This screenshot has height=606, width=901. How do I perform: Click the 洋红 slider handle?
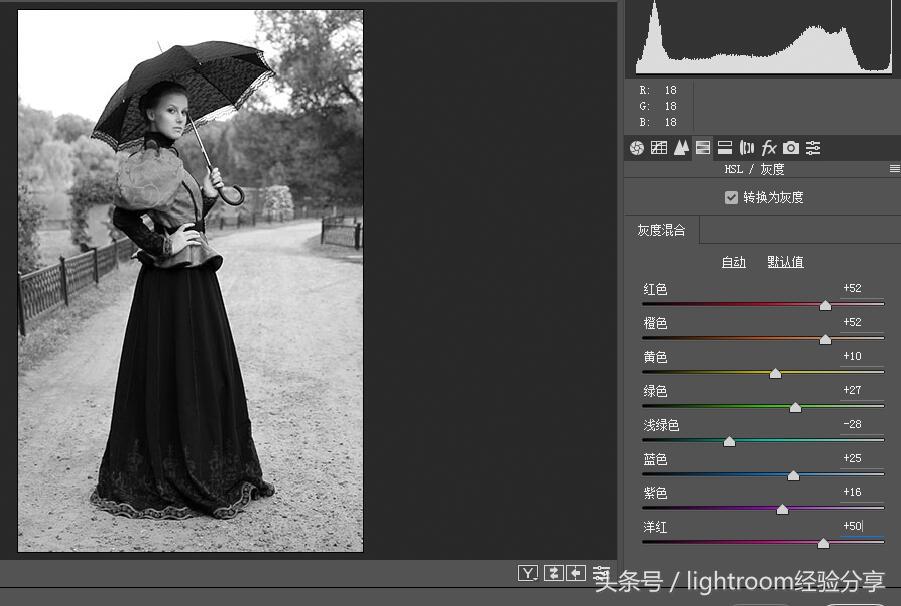pyautogui.click(x=823, y=543)
